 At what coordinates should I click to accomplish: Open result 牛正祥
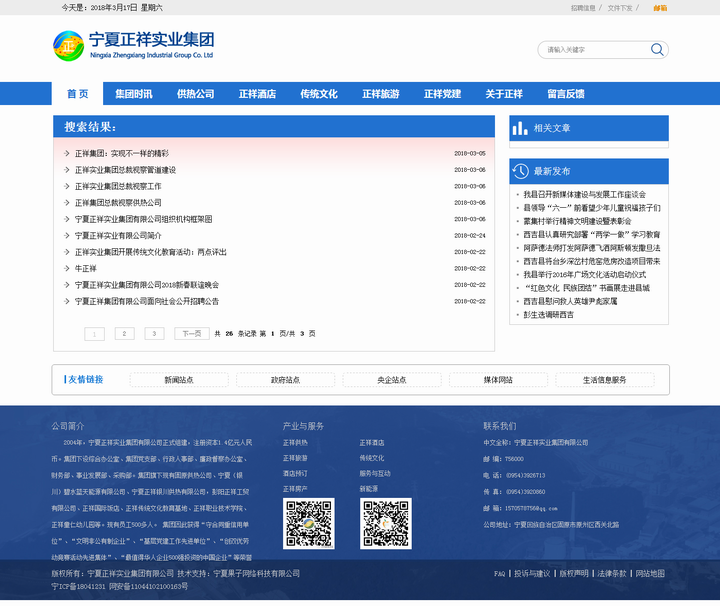pos(86,268)
